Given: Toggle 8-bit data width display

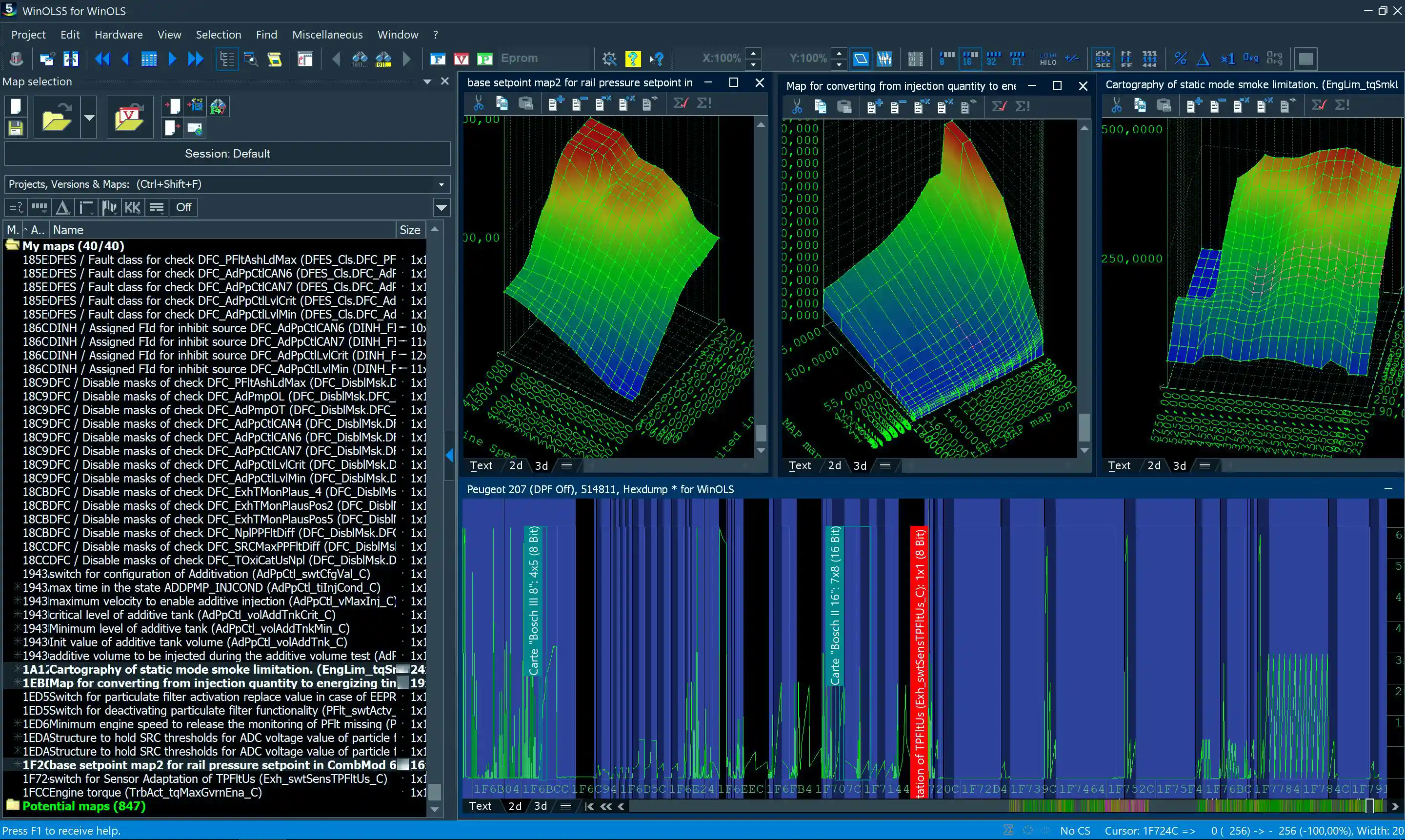Looking at the screenshot, I should 946,59.
